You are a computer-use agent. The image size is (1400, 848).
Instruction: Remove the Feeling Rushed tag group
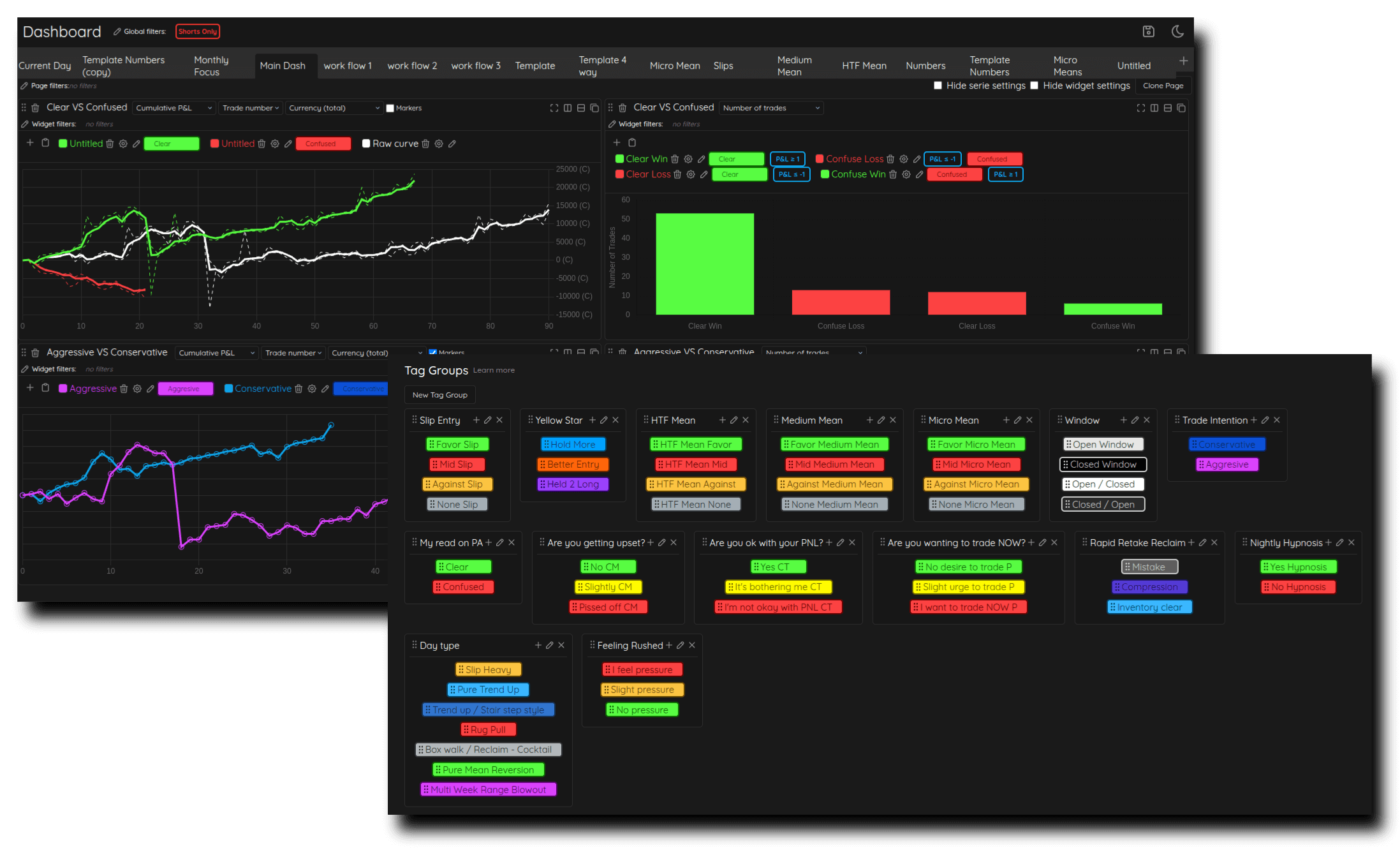[x=692, y=645]
